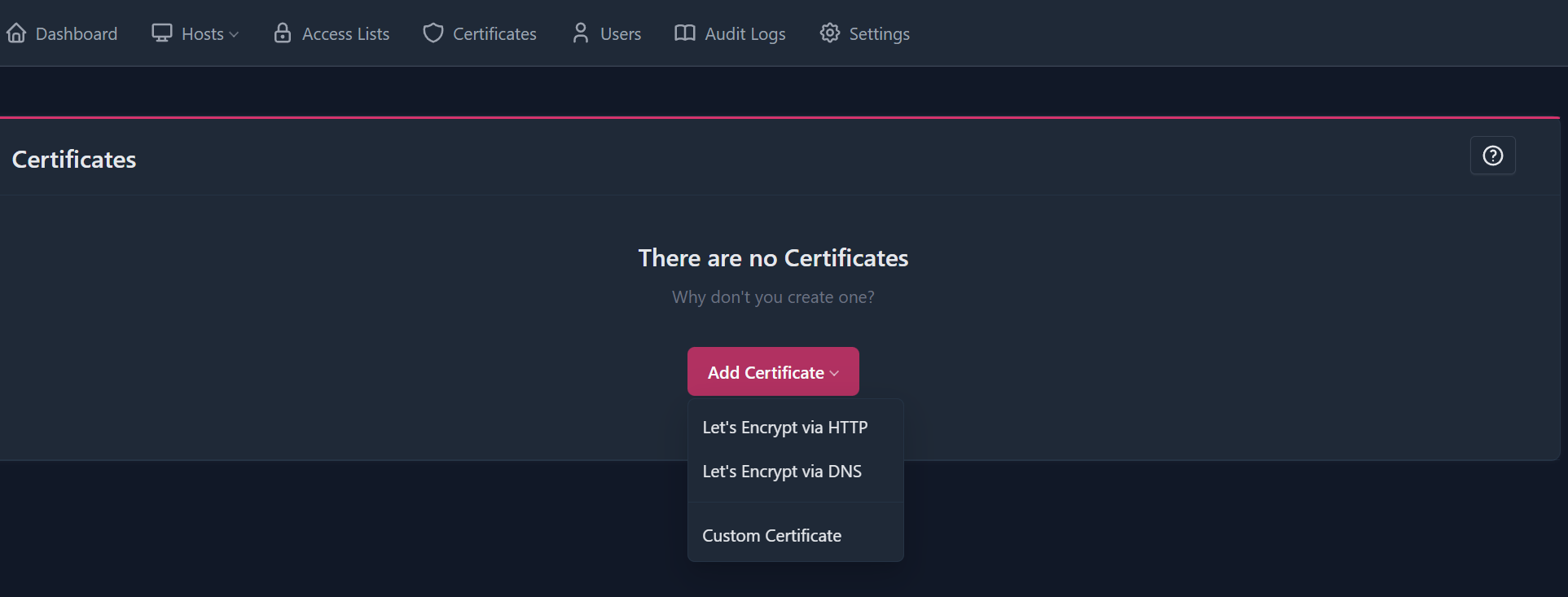Expand the Hosts dropdown chevron
The image size is (1568, 597).
click(235, 34)
